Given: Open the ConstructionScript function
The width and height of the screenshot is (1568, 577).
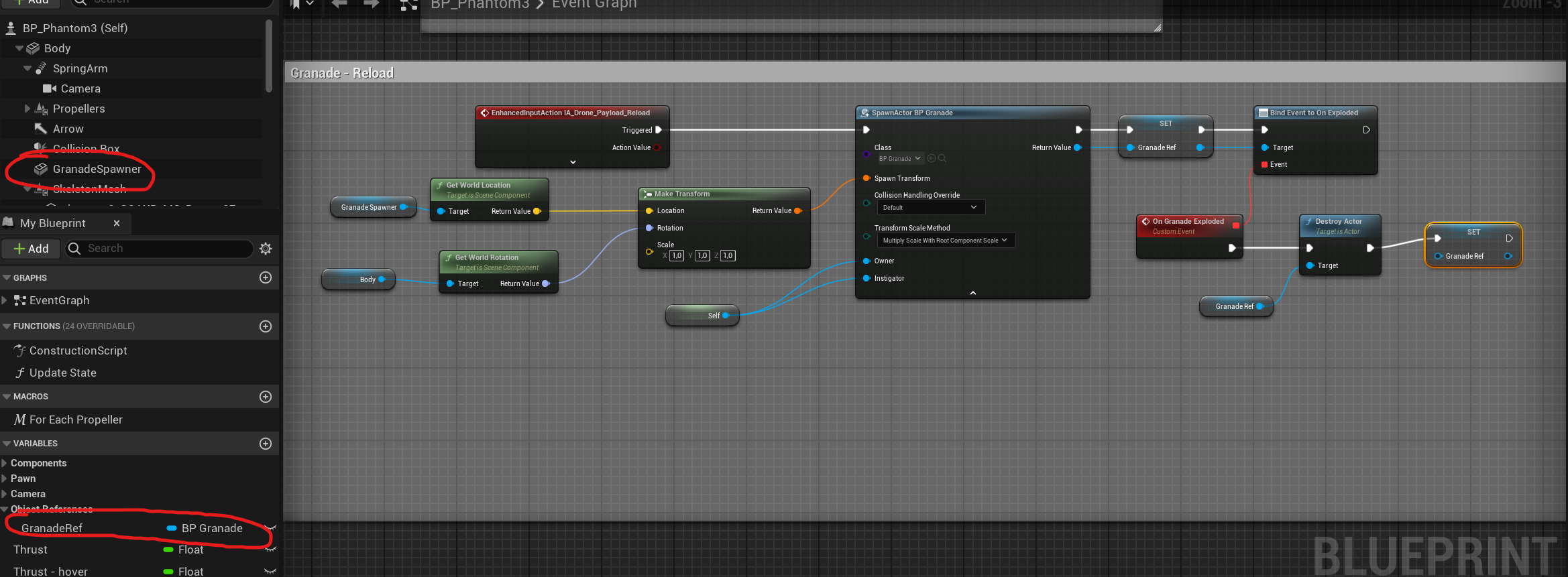Looking at the screenshot, I should (78, 350).
